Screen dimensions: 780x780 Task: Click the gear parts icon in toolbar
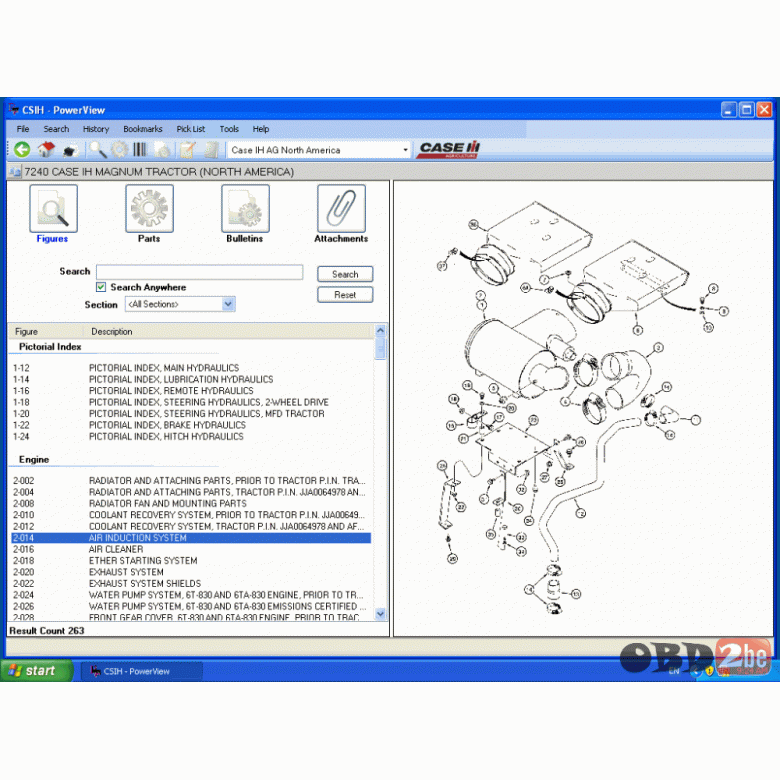click(x=119, y=149)
